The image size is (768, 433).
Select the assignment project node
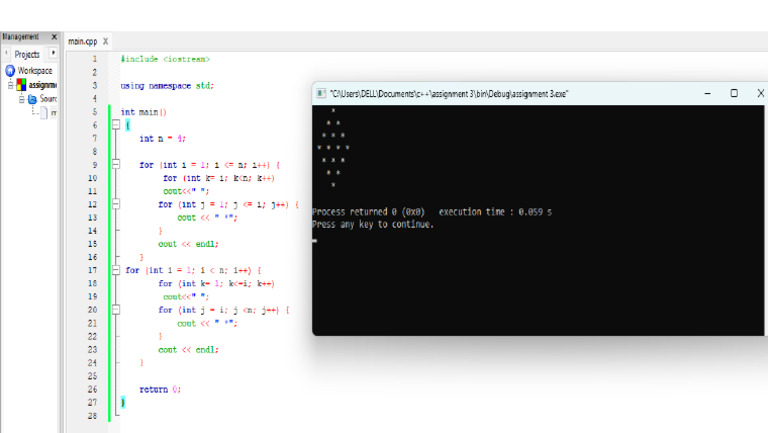[x=43, y=85]
